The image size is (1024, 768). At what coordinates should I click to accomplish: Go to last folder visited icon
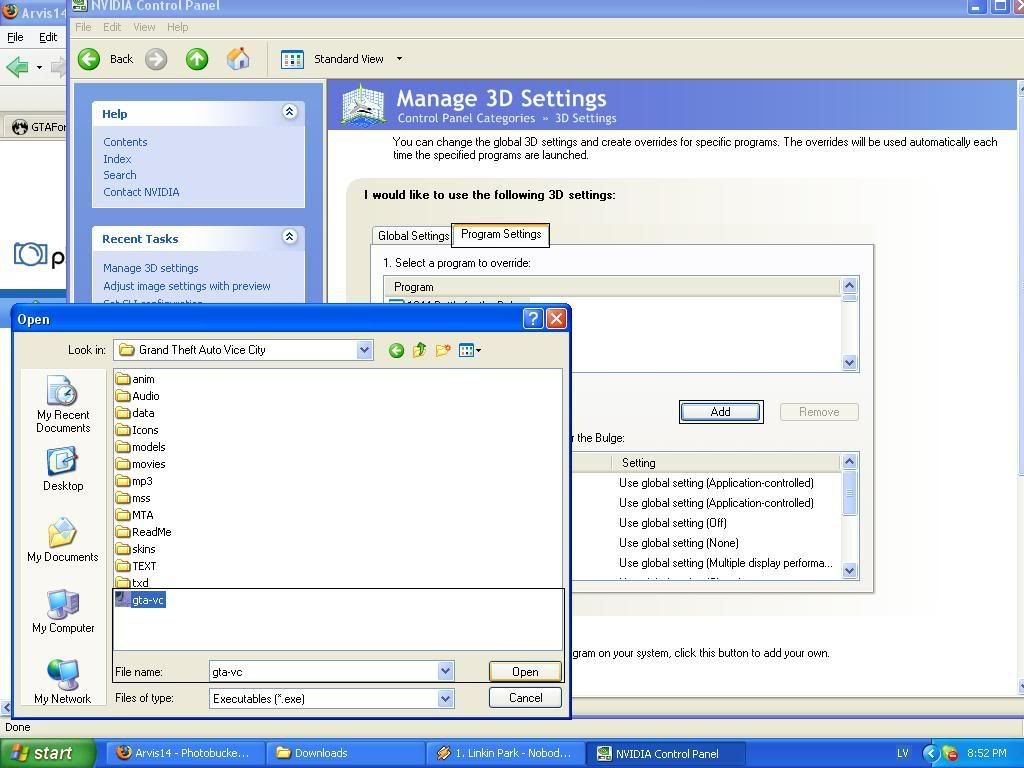[396, 351]
